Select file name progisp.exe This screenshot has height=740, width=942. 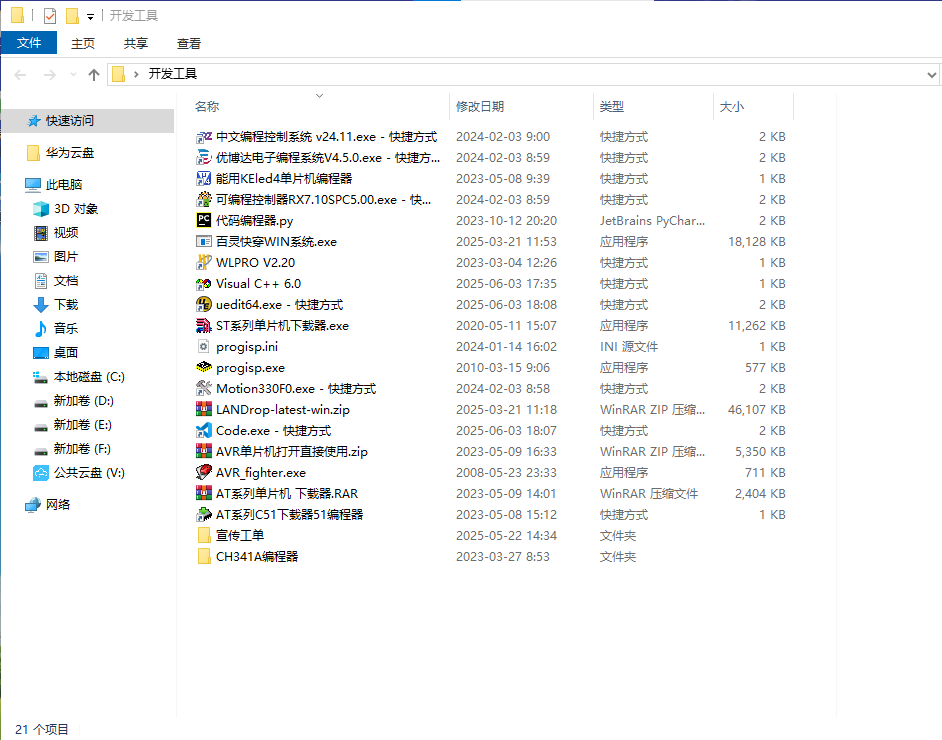point(251,368)
